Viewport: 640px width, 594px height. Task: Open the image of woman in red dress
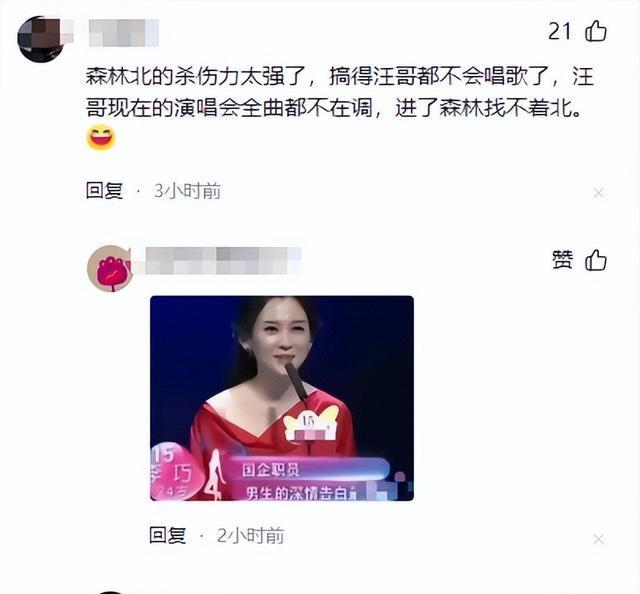(x=282, y=398)
